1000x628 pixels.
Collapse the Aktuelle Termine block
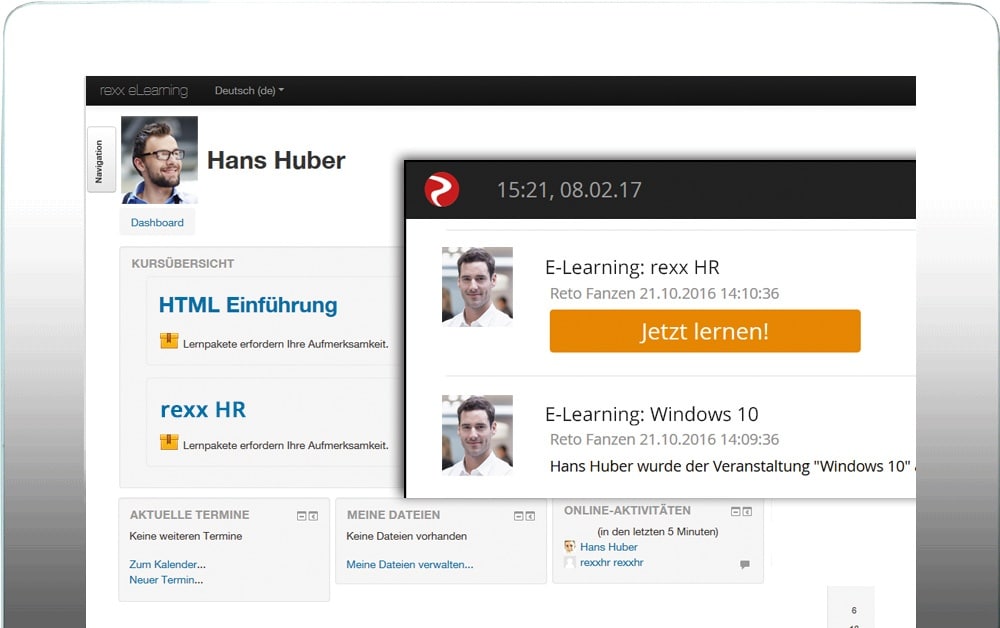(x=302, y=516)
